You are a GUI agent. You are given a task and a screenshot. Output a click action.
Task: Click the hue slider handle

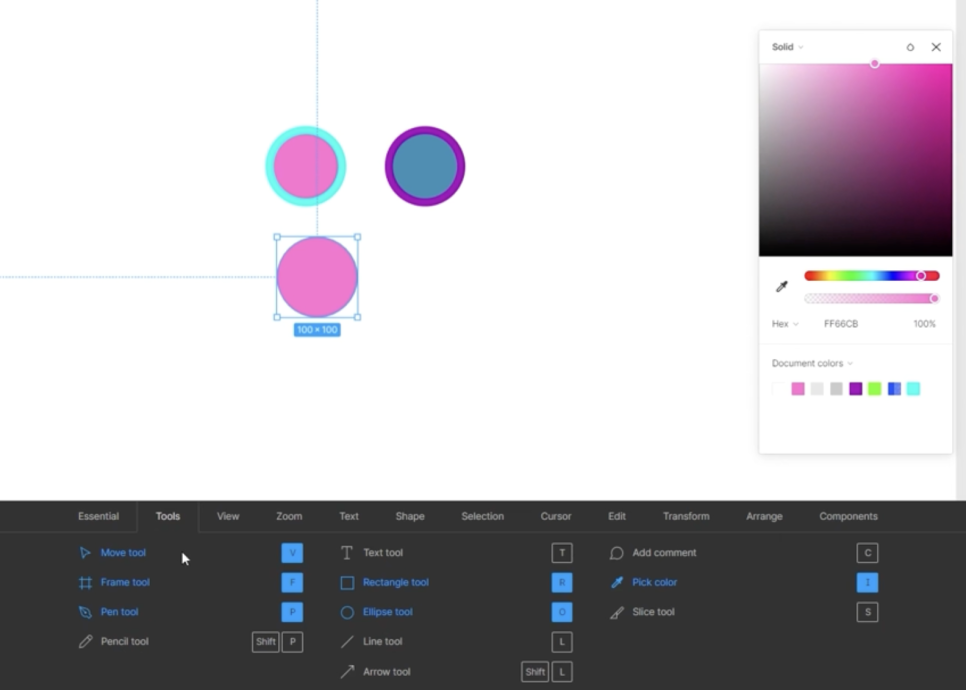point(920,275)
